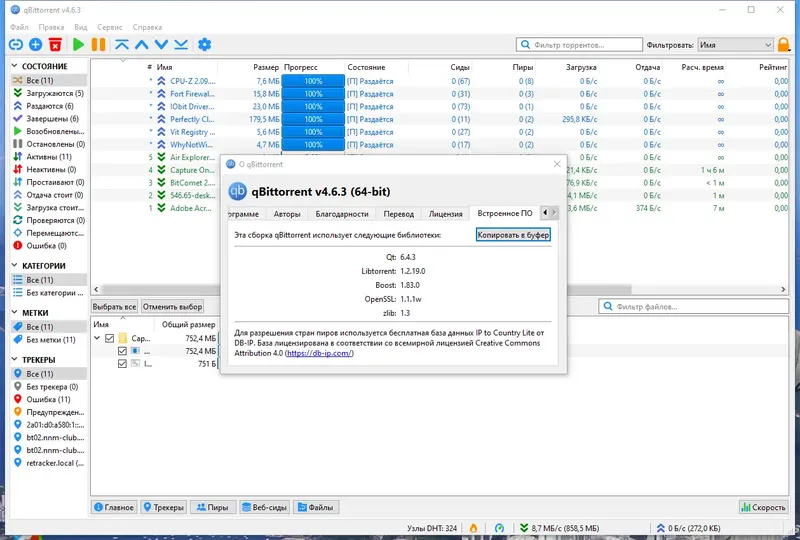The width and height of the screenshot is (800, 540).
Task: Open settings with the blue gear icon
Action: click(x=205, y=45)
